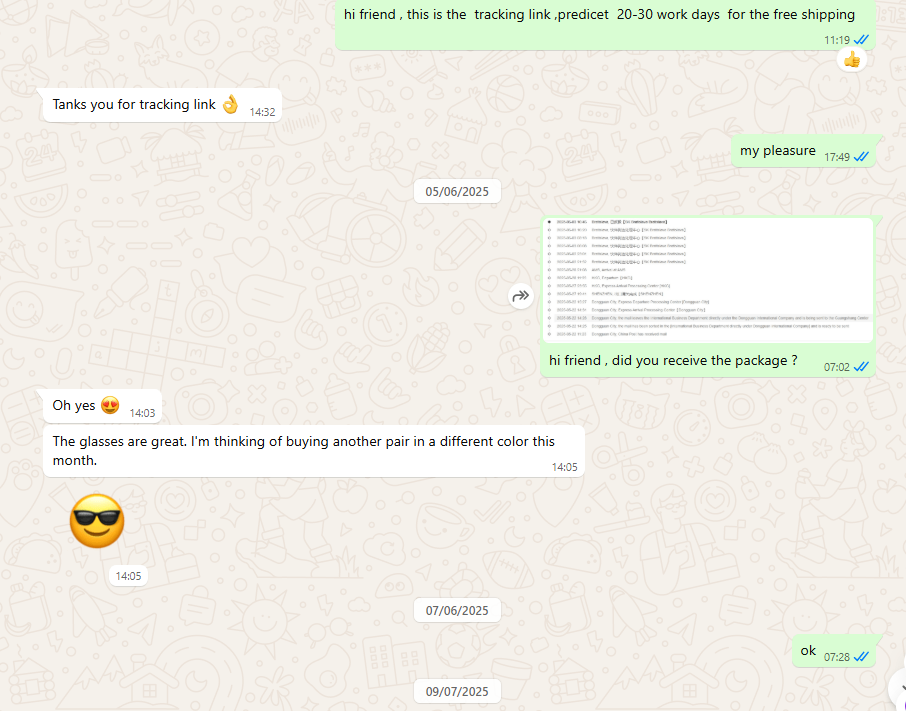Click the OK hand emoji in the thanks message
The height and width of the screenshot is (711, 906).
(230, 104)
